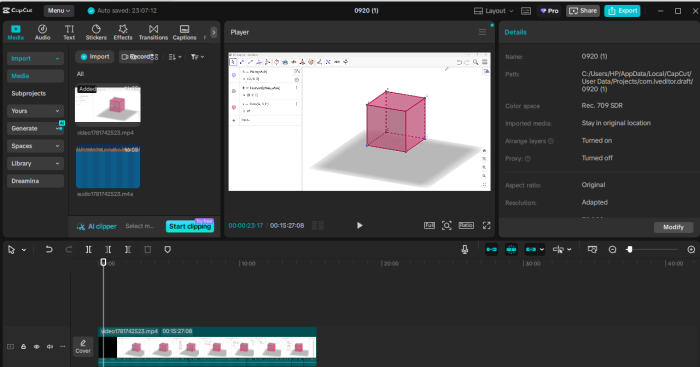Toggle the track lock icon
700x367 pixels.
(x=24, y=346)
